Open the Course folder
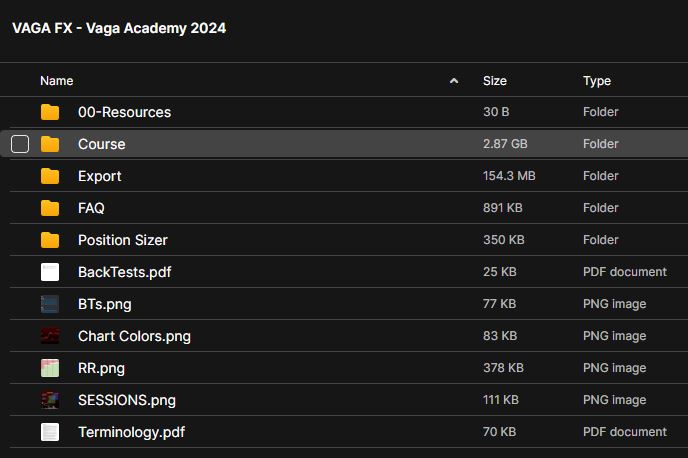 point(102,144)
